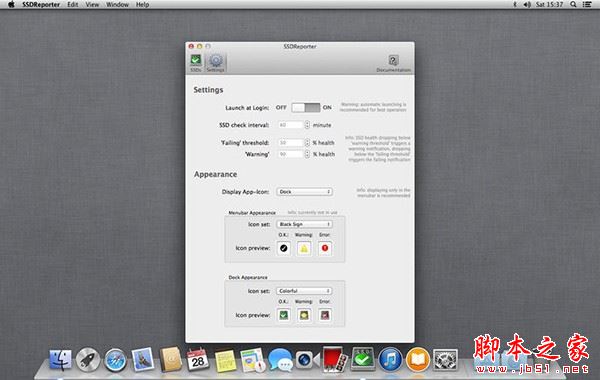Close the SSDReporter window
The height and width of the screenshot is (380, 600).
click(191, 46)
